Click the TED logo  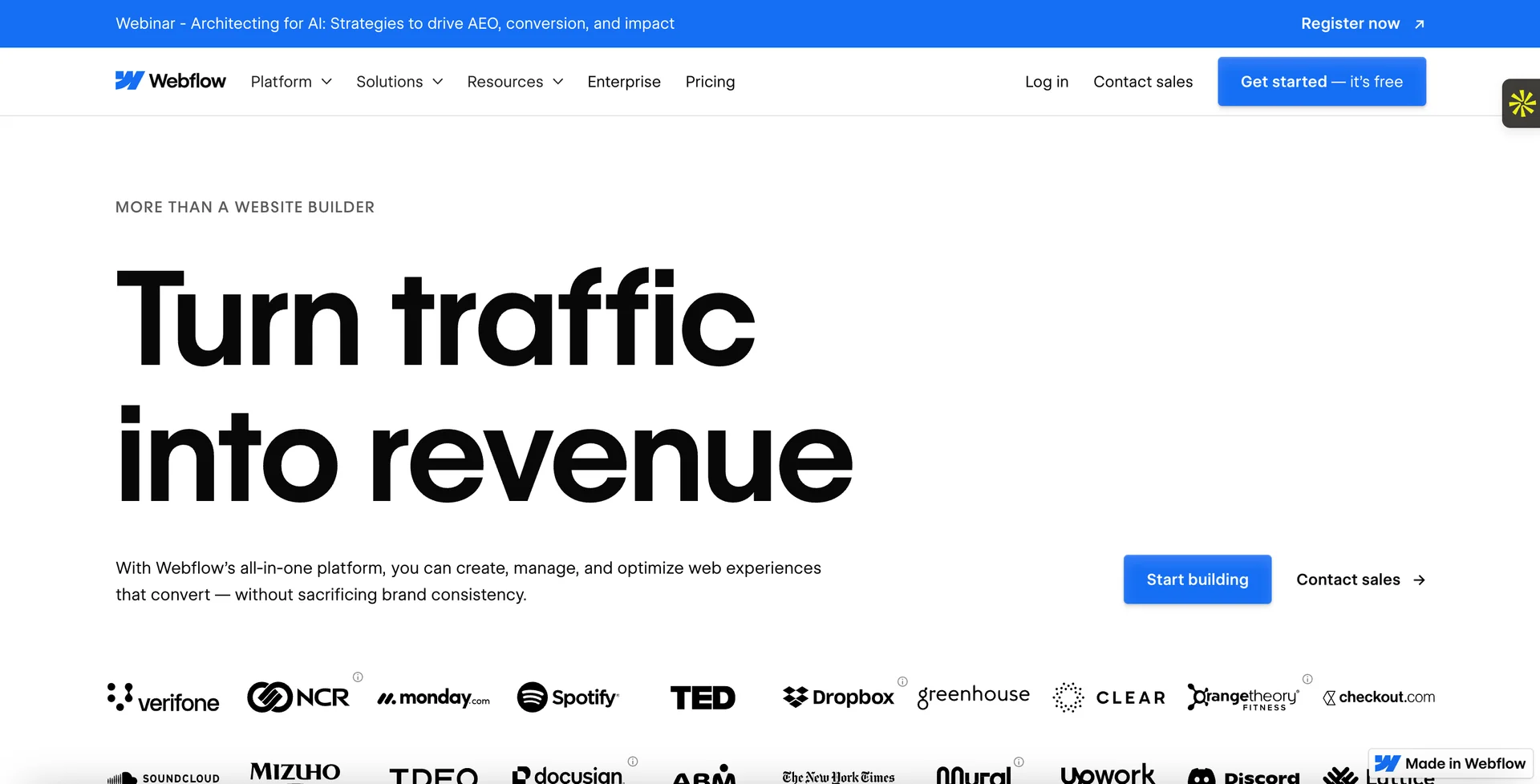703,697
